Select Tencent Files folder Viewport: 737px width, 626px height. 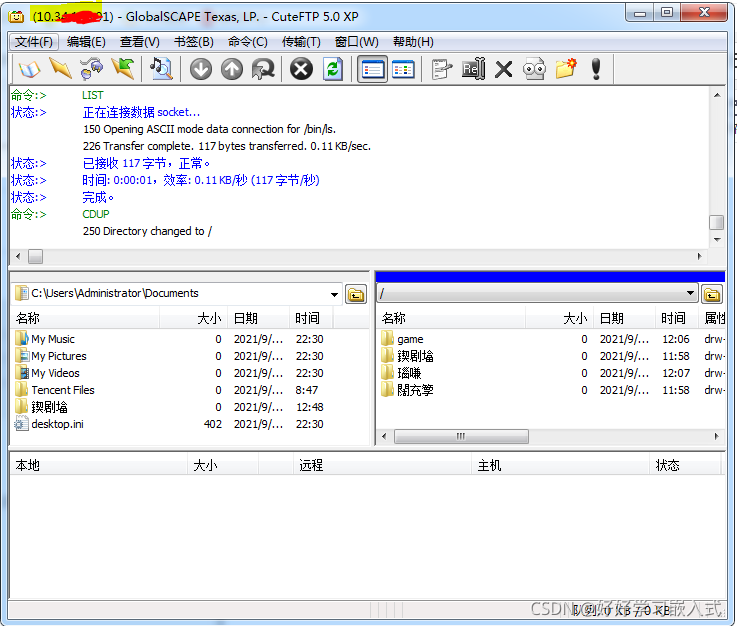point(63,390)
